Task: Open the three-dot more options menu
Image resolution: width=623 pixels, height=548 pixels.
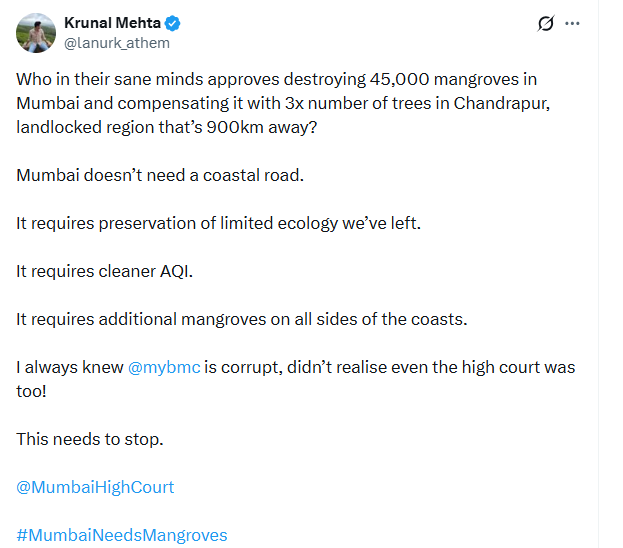Action: point(573,24)
